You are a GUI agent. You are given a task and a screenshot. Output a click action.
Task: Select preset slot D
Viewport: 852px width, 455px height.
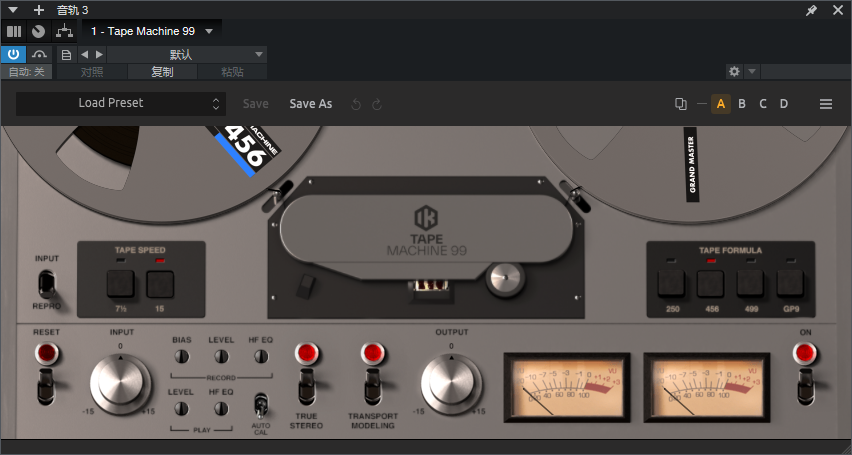click(x=784, y=104)
